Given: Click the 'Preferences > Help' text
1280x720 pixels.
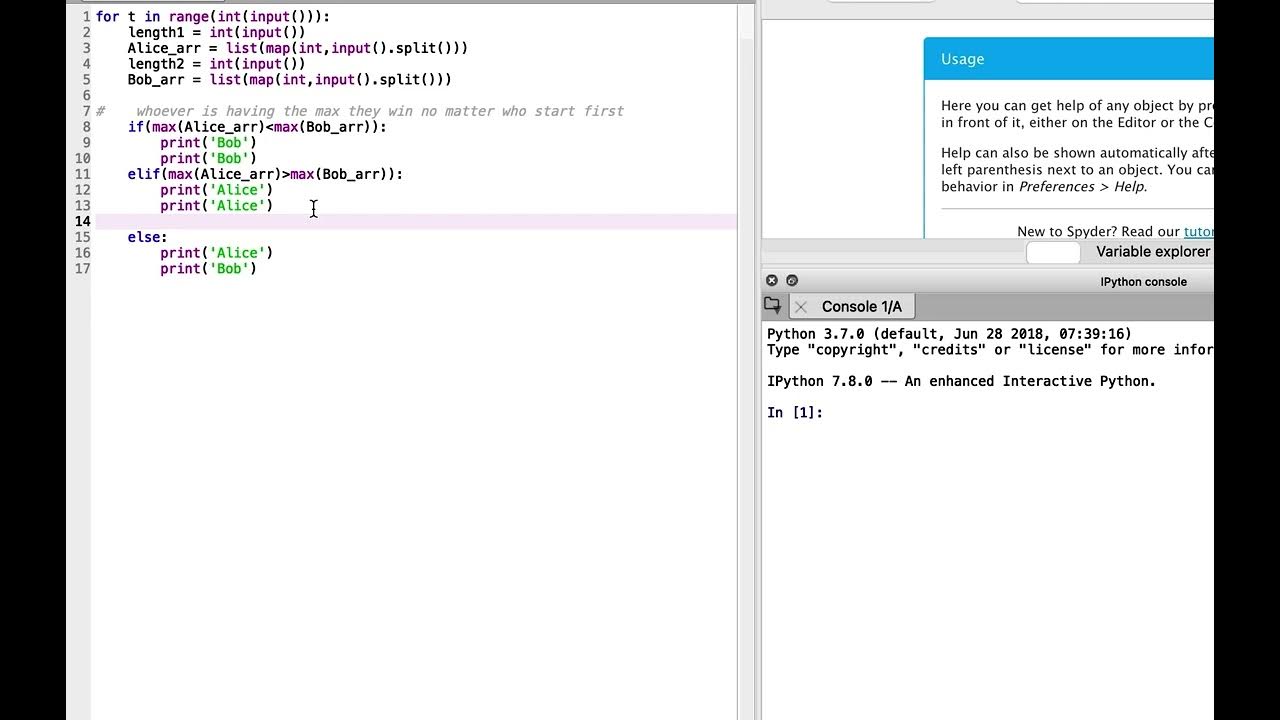Looking at the screenshot, I should pos(1082,187).
